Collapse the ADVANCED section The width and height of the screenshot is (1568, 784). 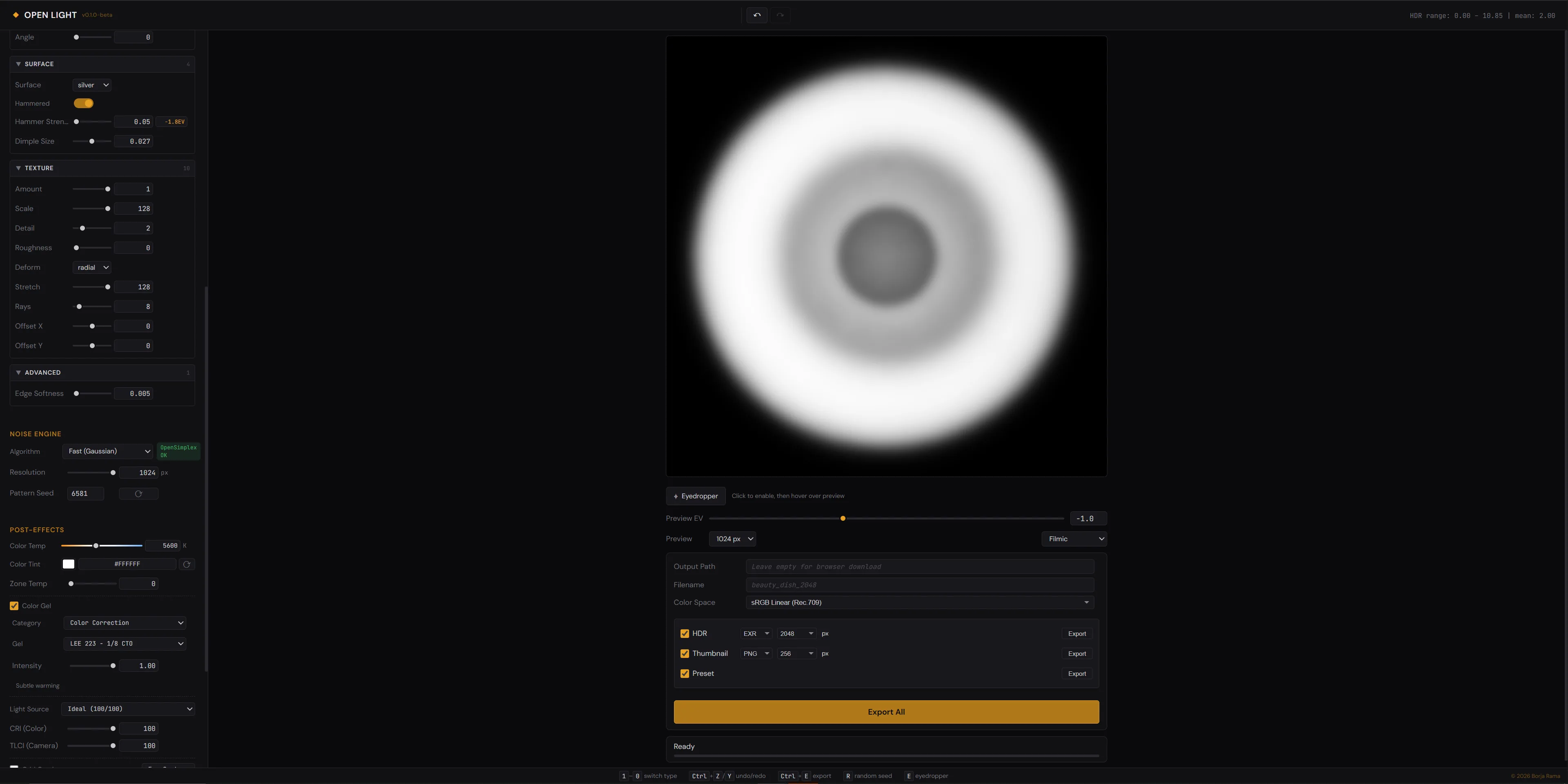(x=18, y=372)
